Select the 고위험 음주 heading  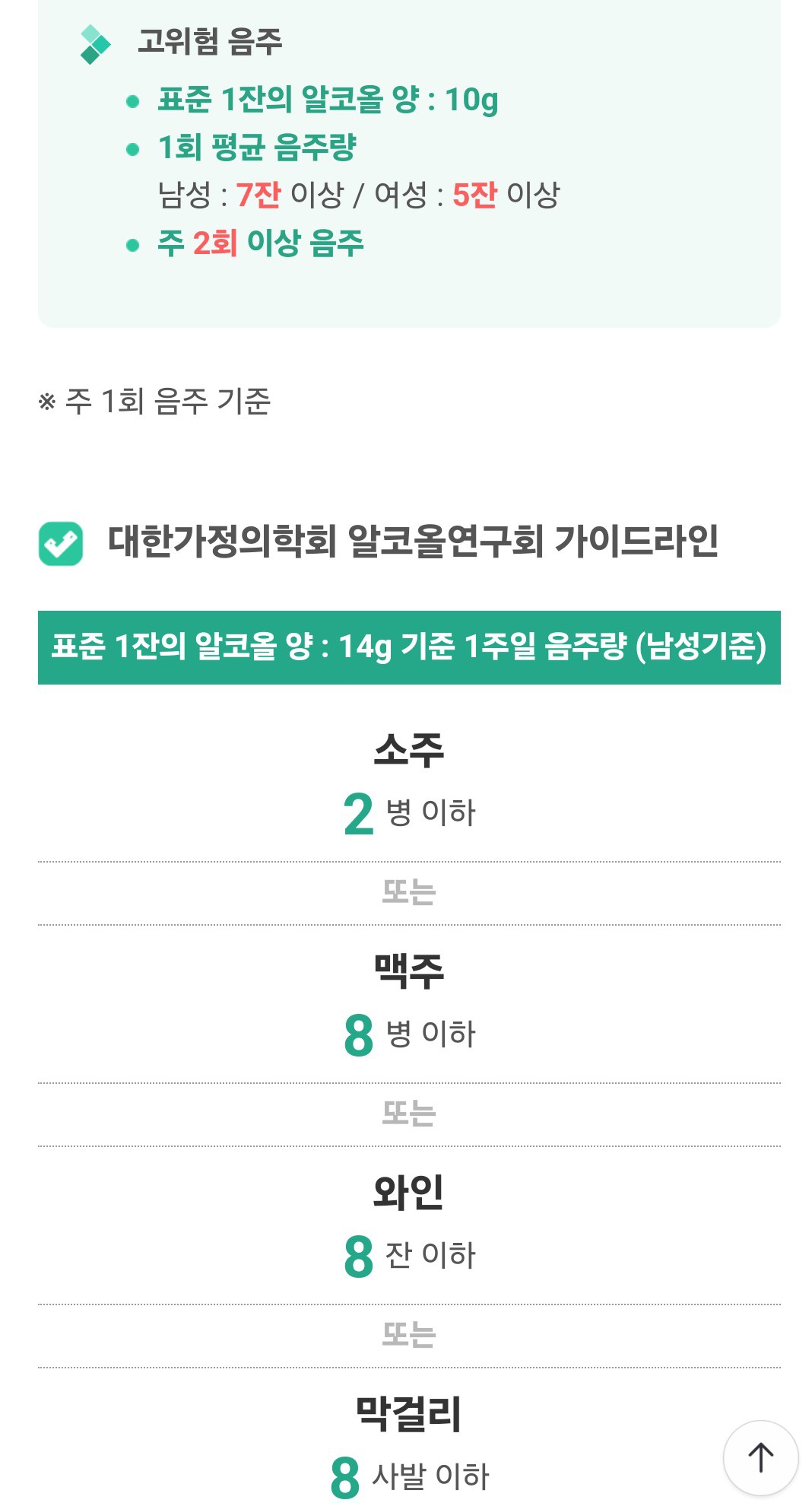click(x=210, y=42)
